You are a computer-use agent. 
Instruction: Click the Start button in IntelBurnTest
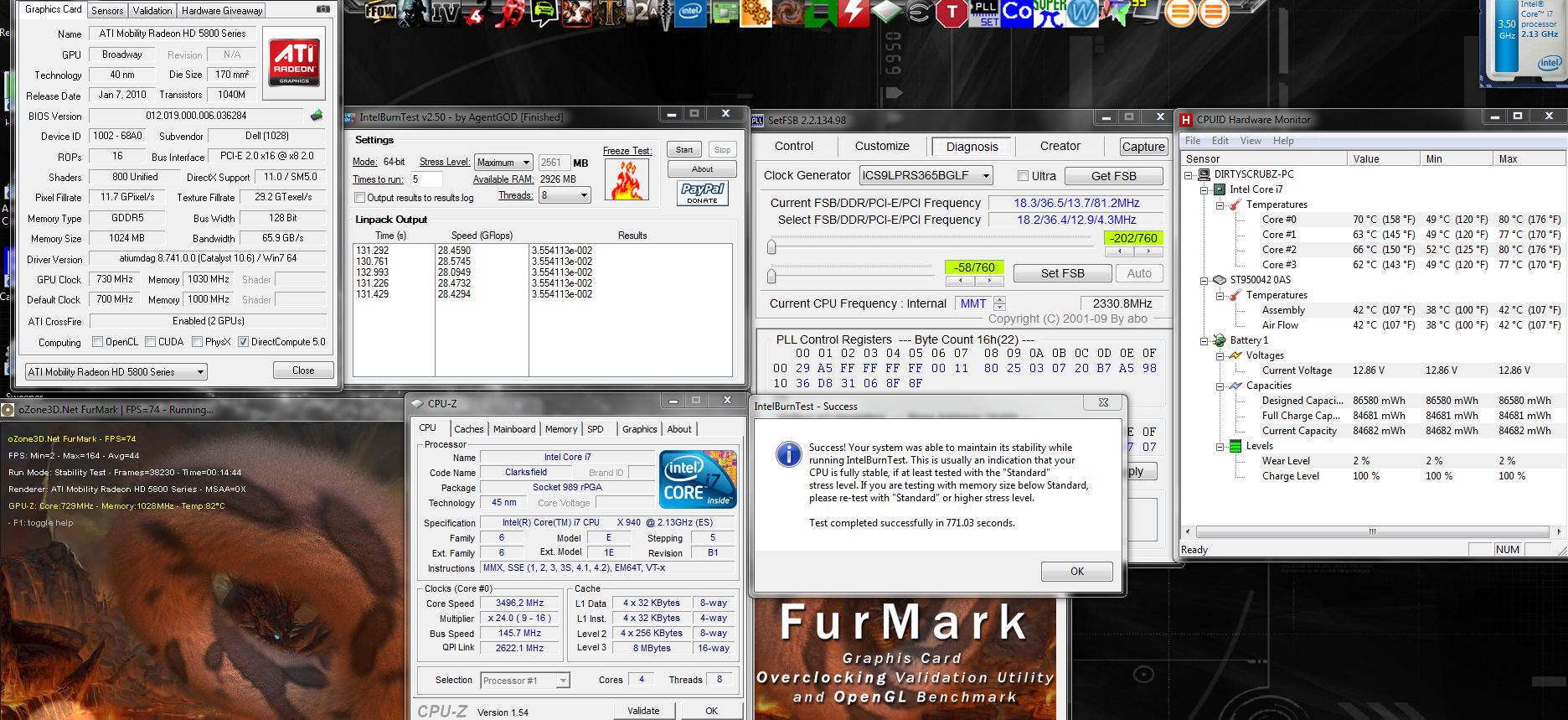pyautogui.click(x=684, y=150)
